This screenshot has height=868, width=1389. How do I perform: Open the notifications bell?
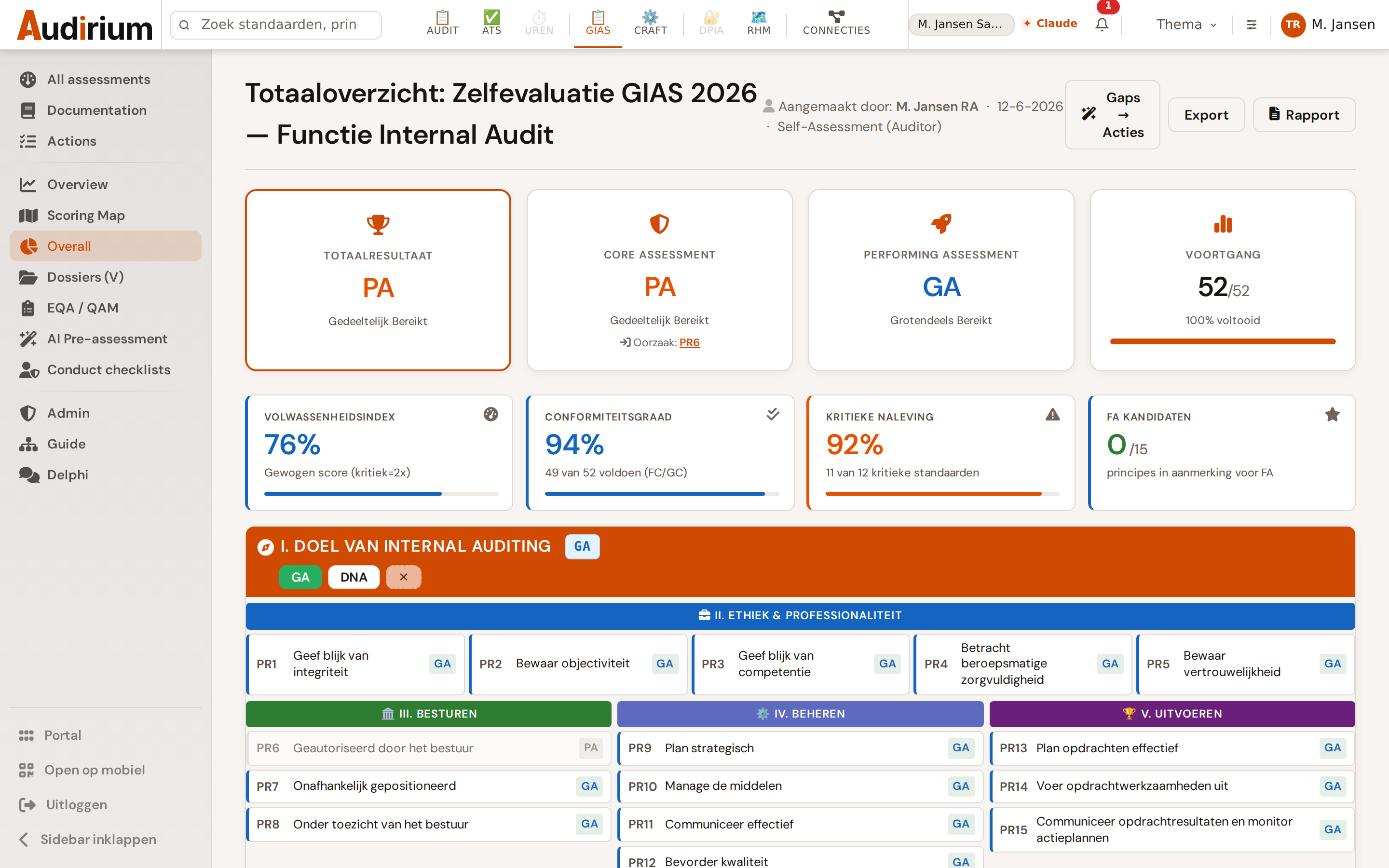click(1102, 25)
